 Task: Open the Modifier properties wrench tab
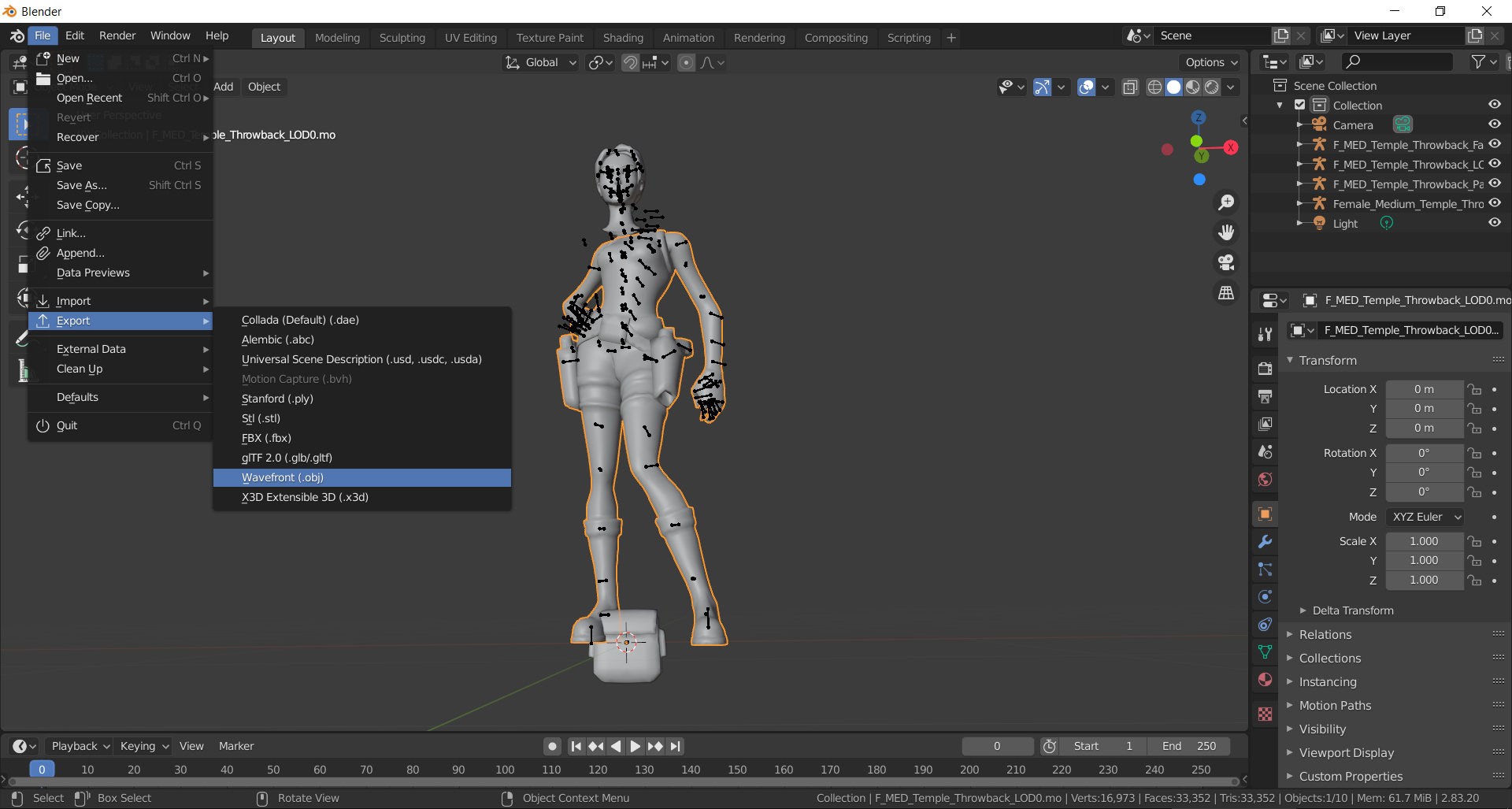coord(1266,542)
